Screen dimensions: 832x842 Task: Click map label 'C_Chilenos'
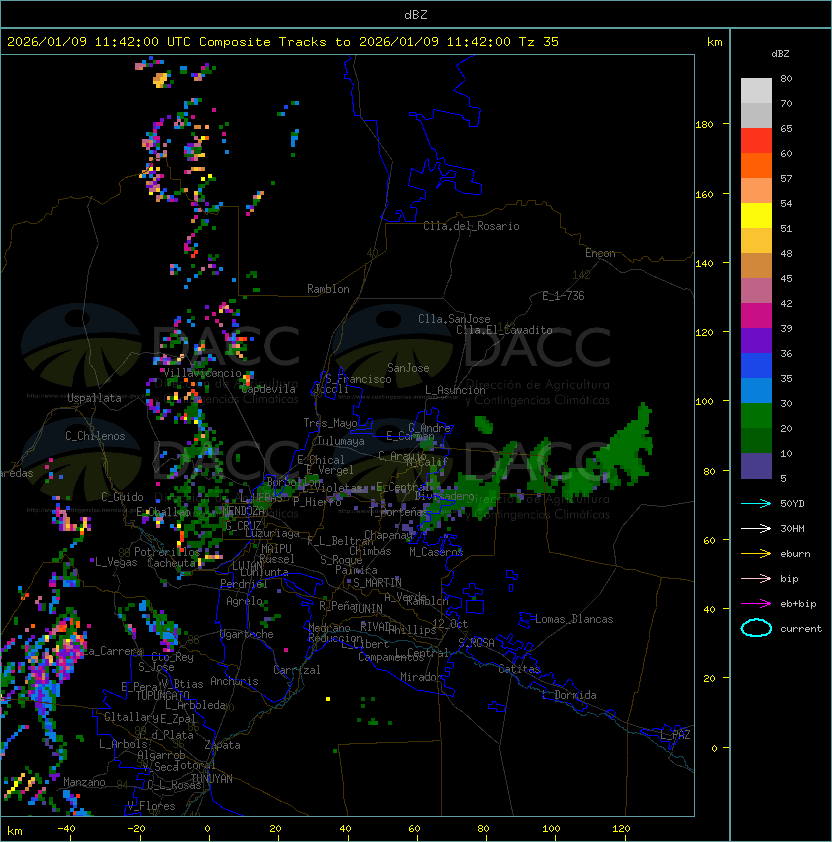(x=95, y=435)
